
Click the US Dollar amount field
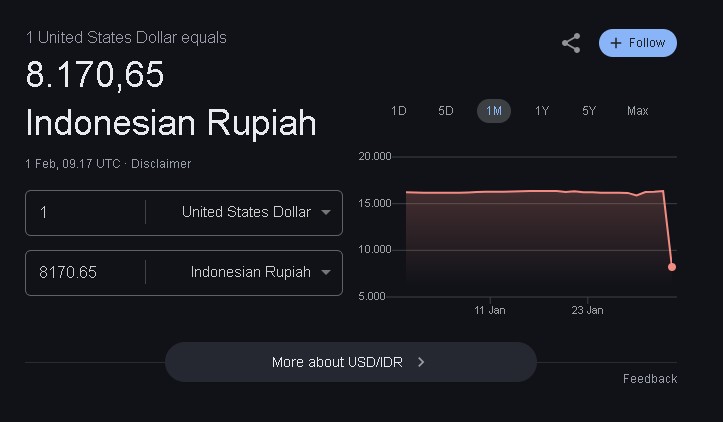pos(85,213)
